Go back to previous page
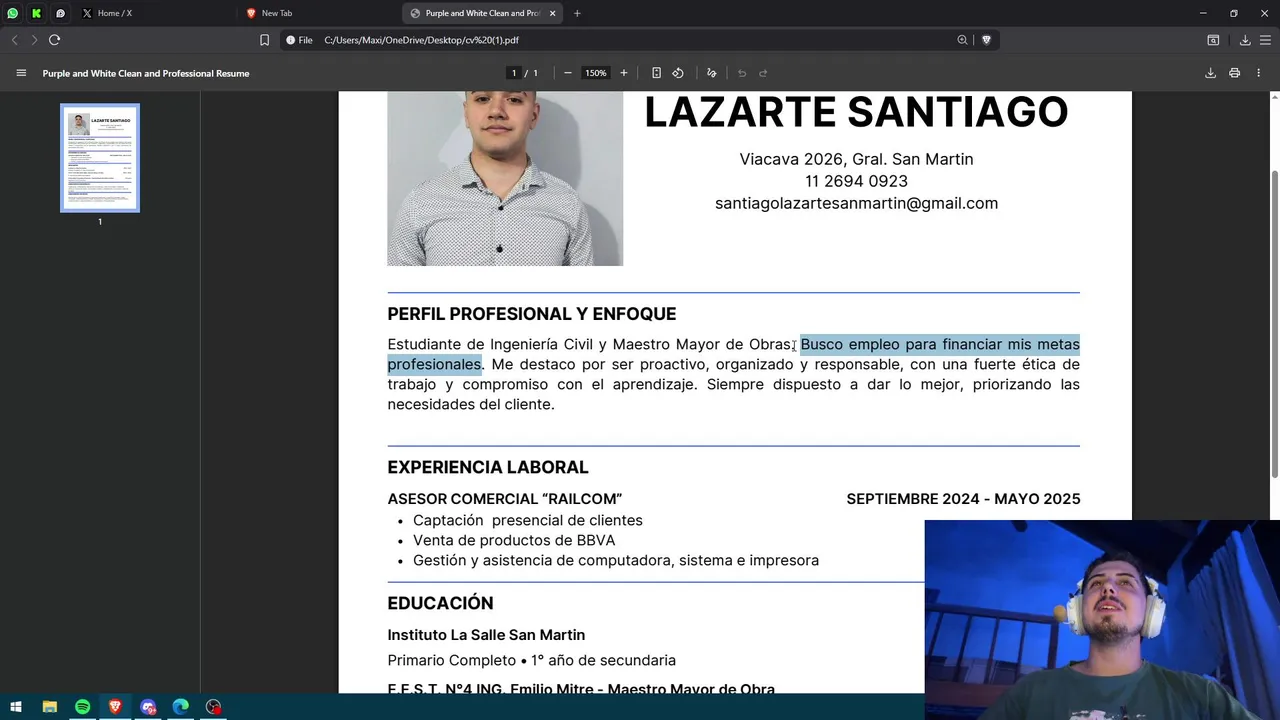 pos(14,40)
